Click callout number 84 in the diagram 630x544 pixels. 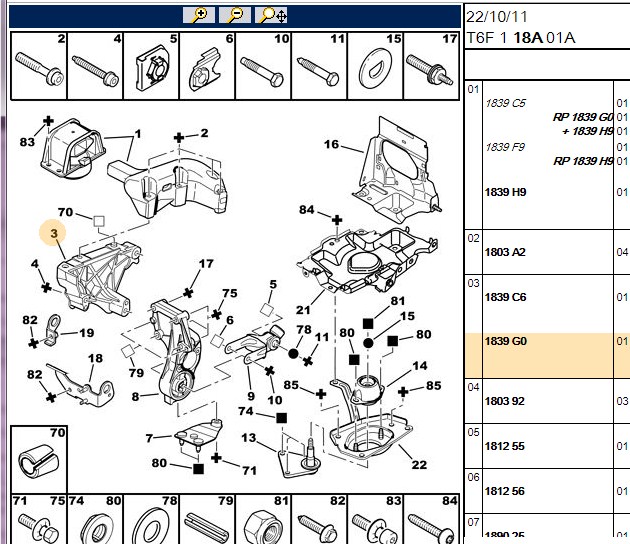tap(307, 210)
